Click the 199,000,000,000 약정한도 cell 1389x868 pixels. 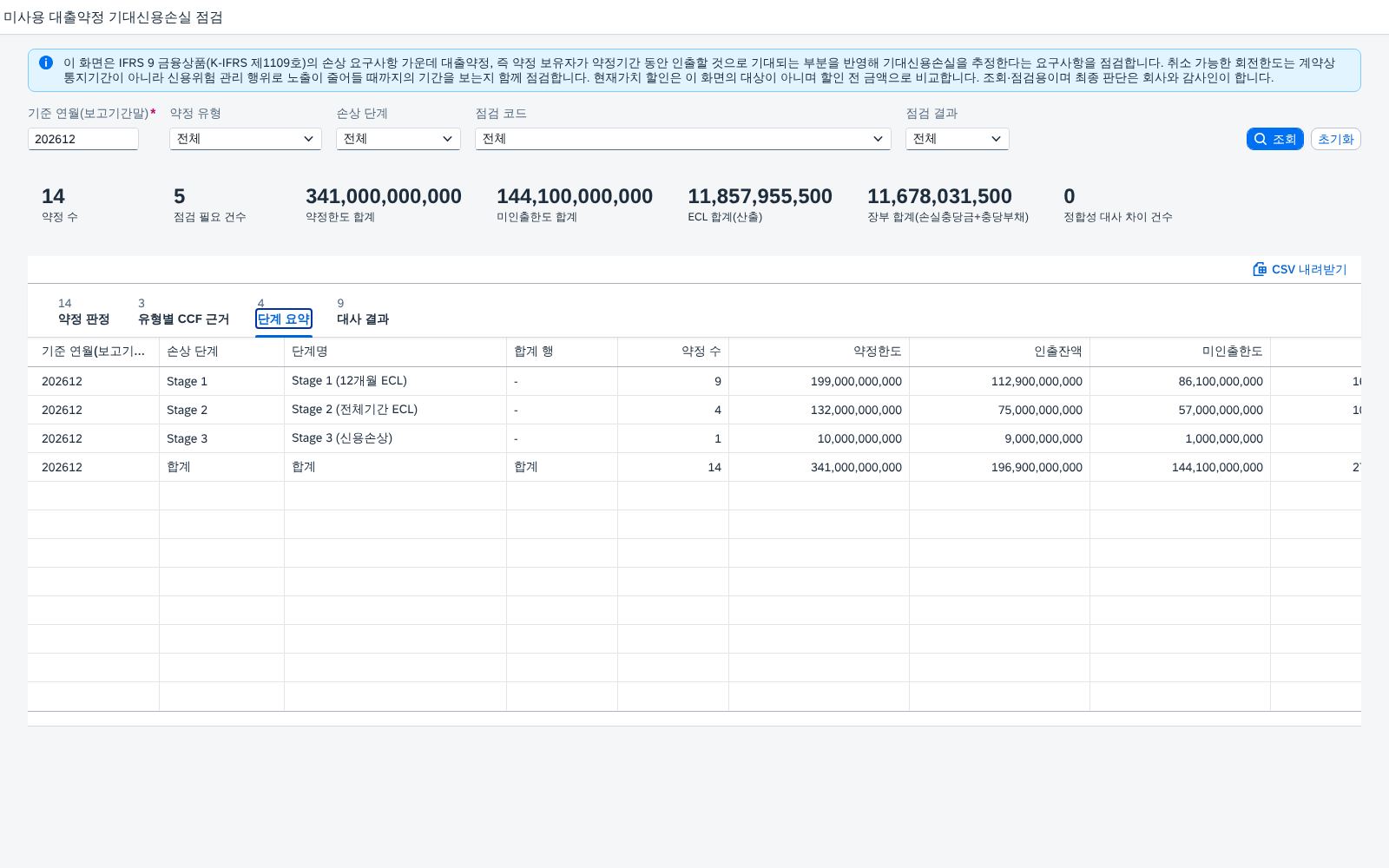click(819, 381)
